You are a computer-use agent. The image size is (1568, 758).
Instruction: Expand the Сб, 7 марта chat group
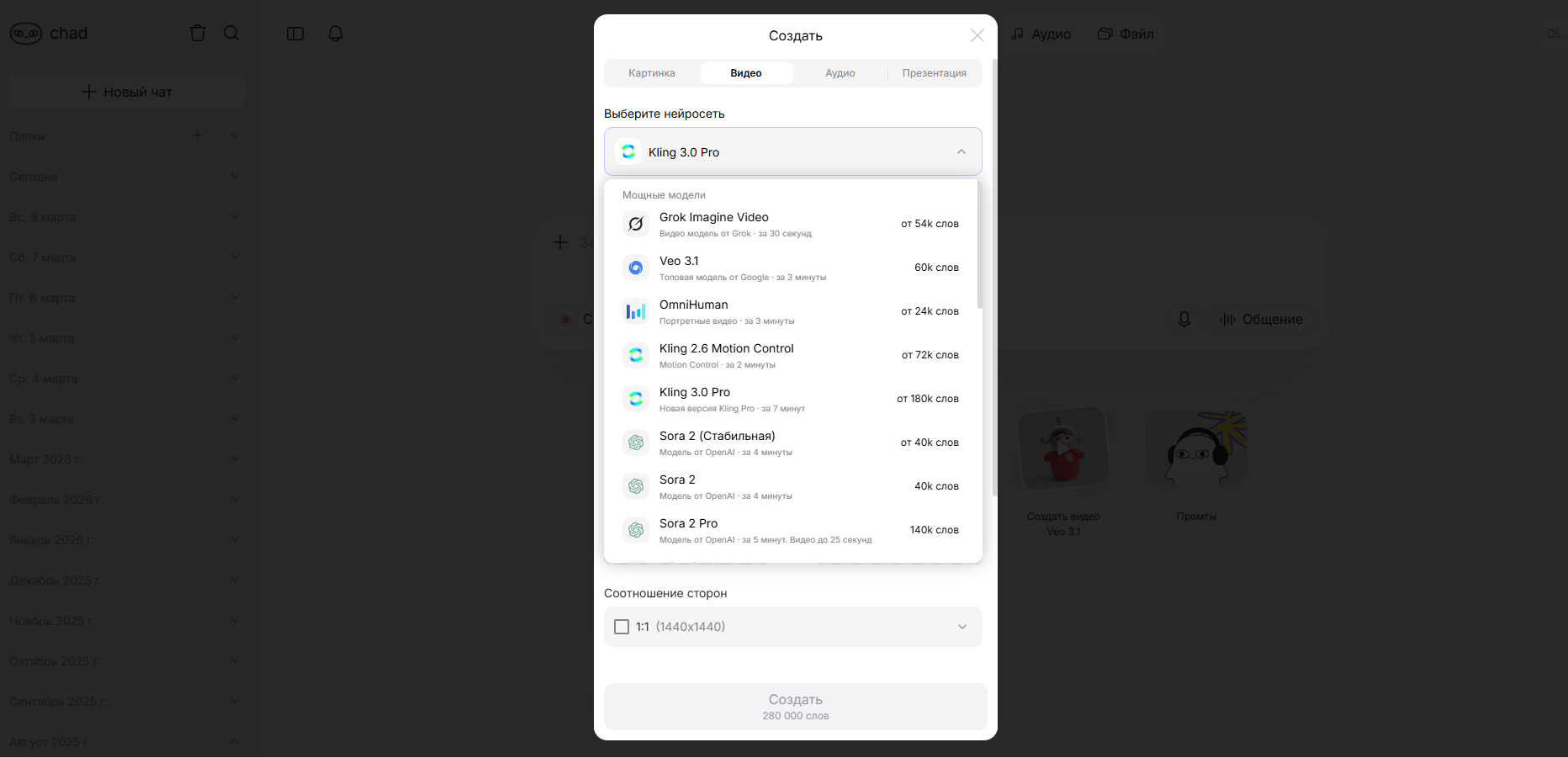pyautogui.click(x=235, y=257)
